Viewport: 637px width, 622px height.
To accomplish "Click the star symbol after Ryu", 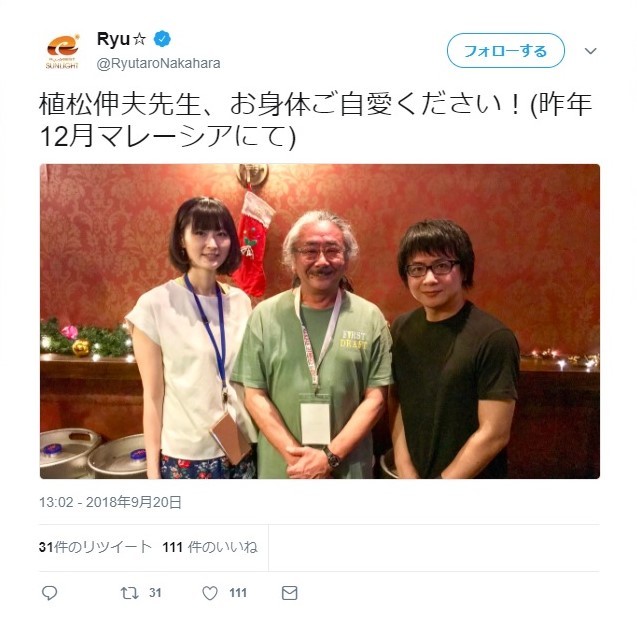I will point(139,39).
